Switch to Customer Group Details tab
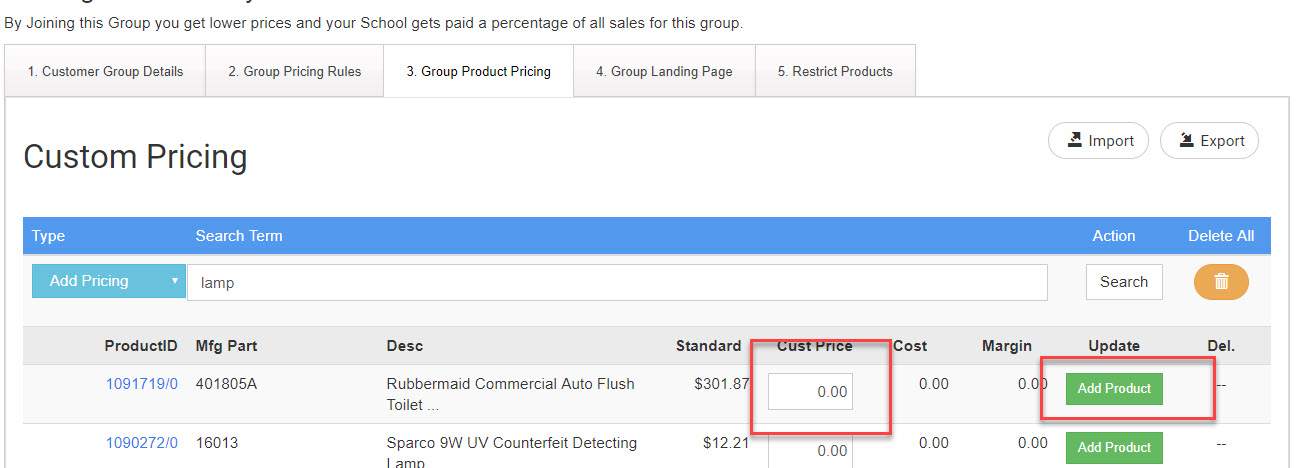Image resolution: width=1303 pixels, height=468 pixels. click(x=105, y=71)
